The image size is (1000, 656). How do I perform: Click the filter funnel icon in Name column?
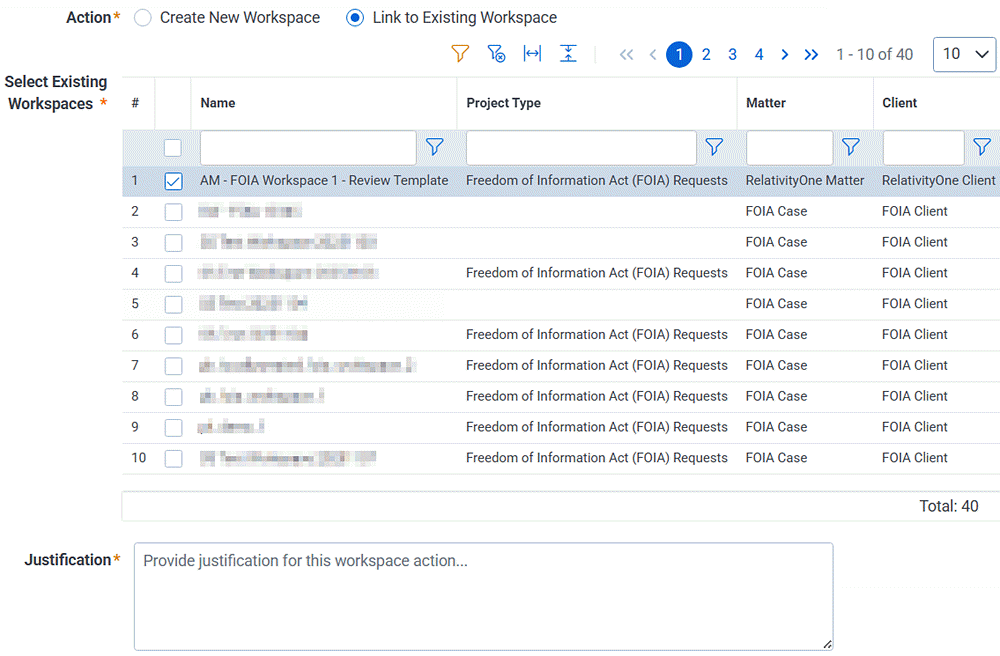pyautogui.click(x=435, y=147)
